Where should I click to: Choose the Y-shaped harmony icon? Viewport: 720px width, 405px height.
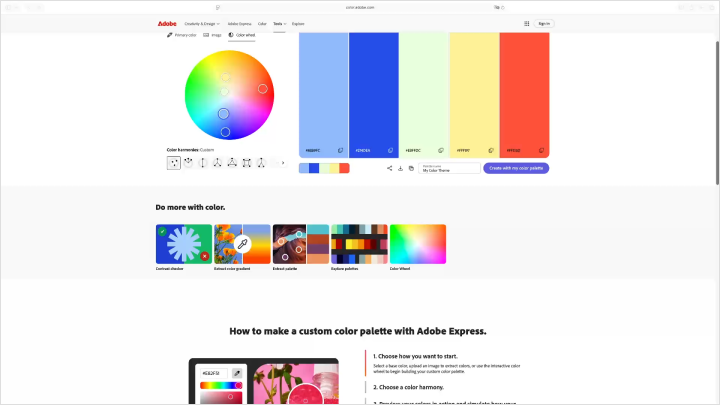[x=261, y=163]
